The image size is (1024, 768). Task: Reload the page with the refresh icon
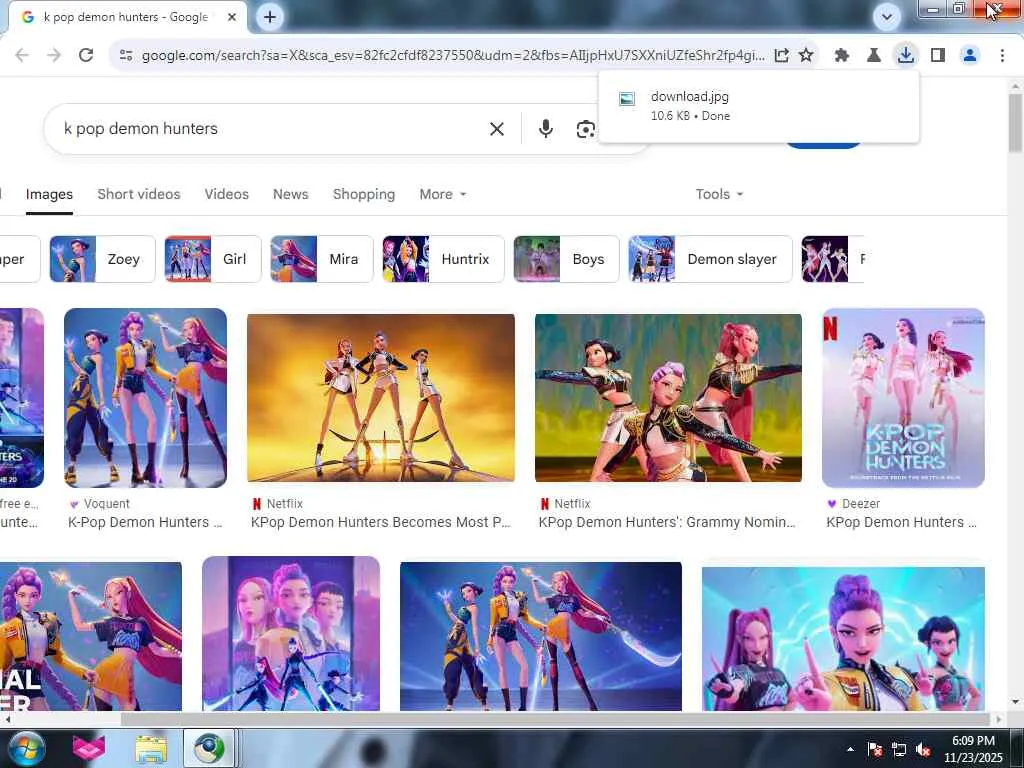point(86,56)
